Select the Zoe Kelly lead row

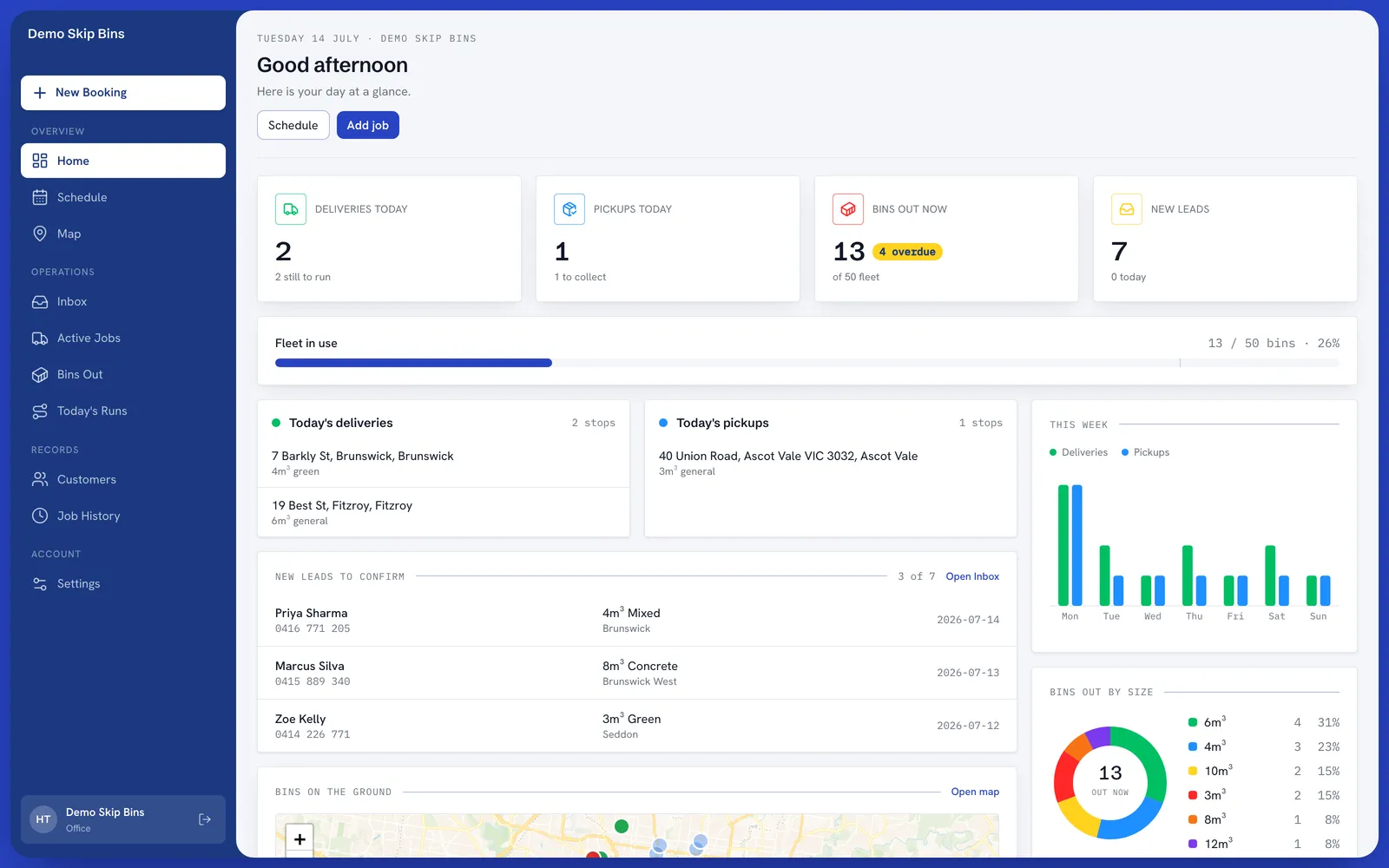[637, 726]
